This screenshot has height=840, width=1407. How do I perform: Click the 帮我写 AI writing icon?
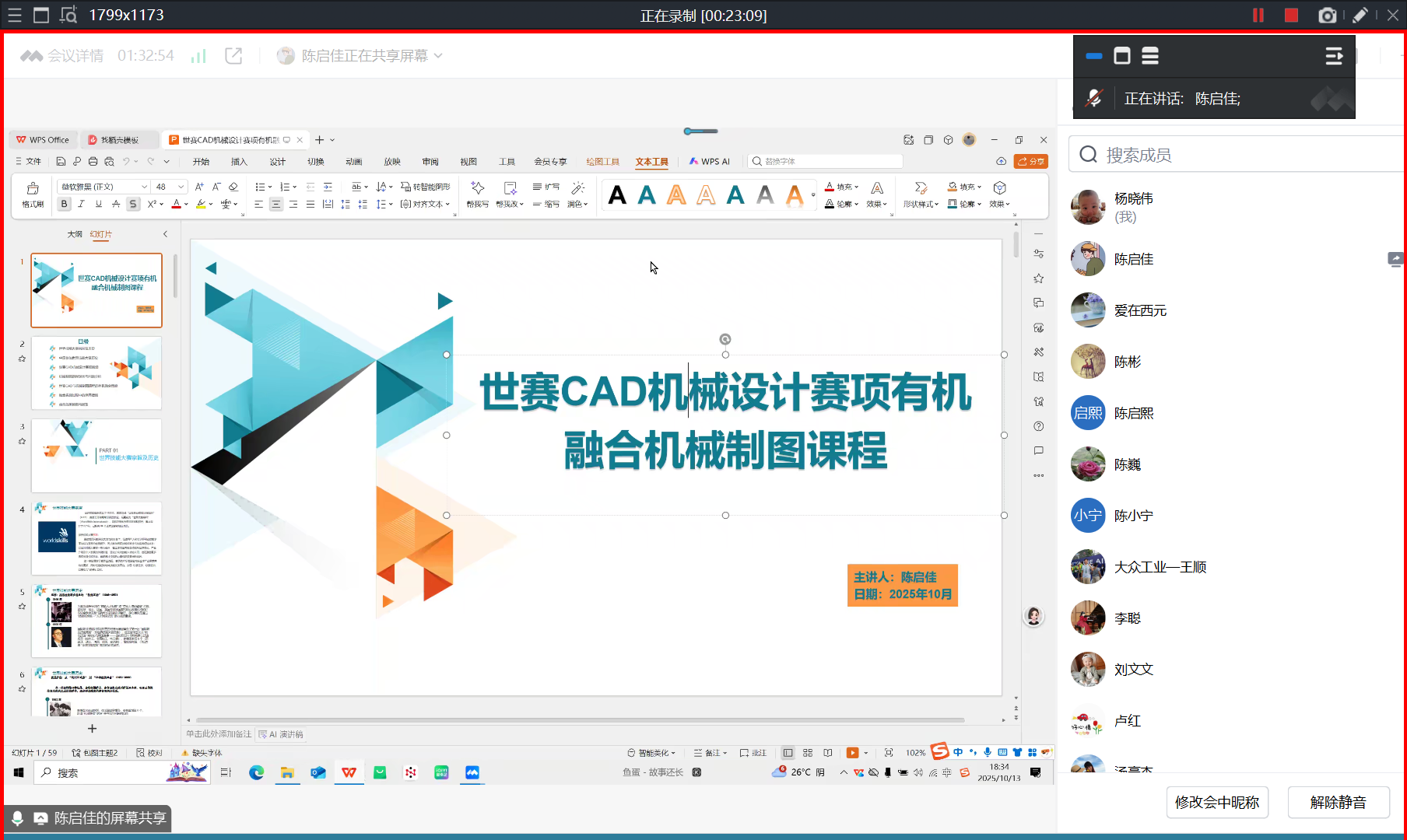[x=478, y=194]
